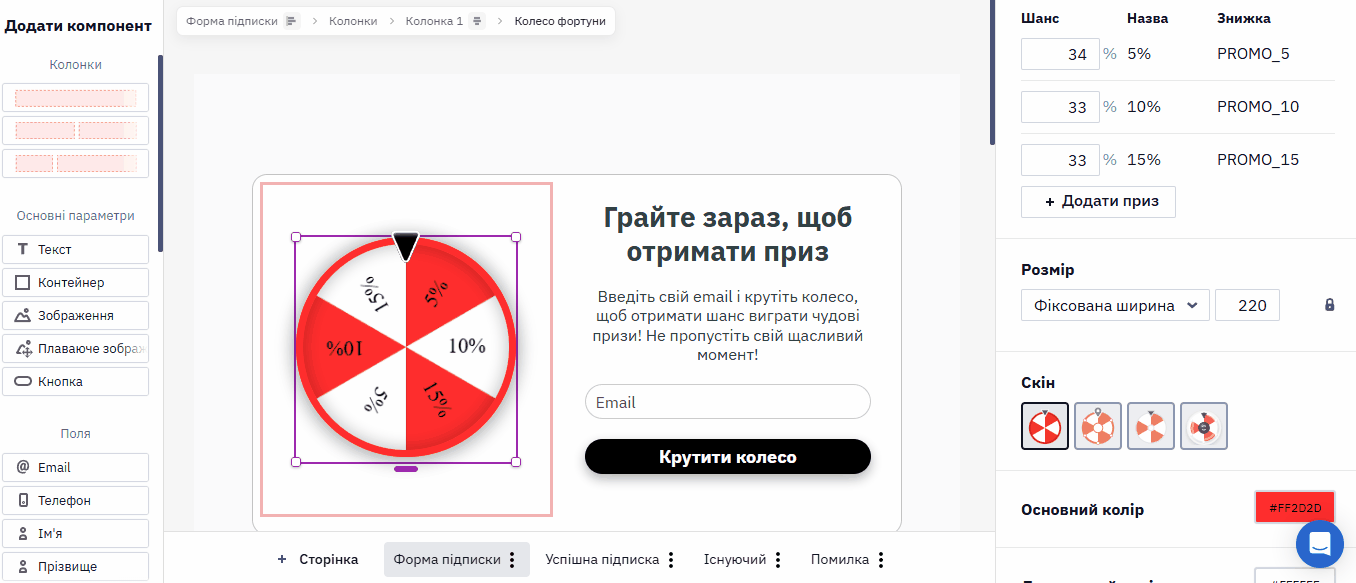Viewport: 1356px width, 583px height.
Task: Open the Фіксована ширина size dropdown
Action: coord(1115,305)
